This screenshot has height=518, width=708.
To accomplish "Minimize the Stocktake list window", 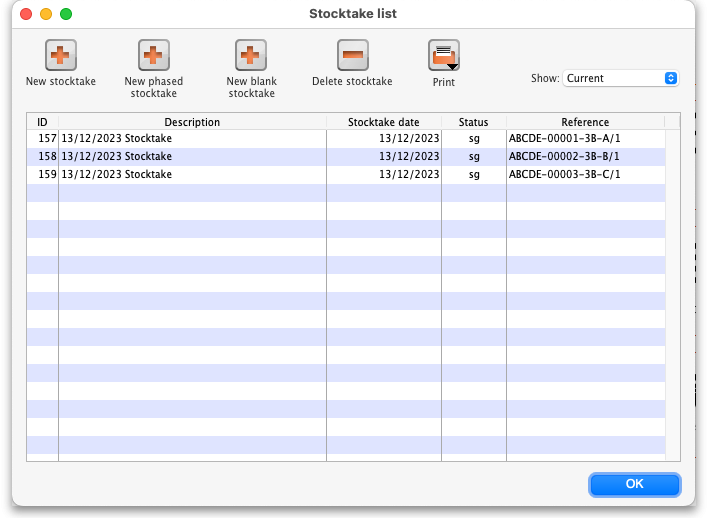I will pos(46,14).
